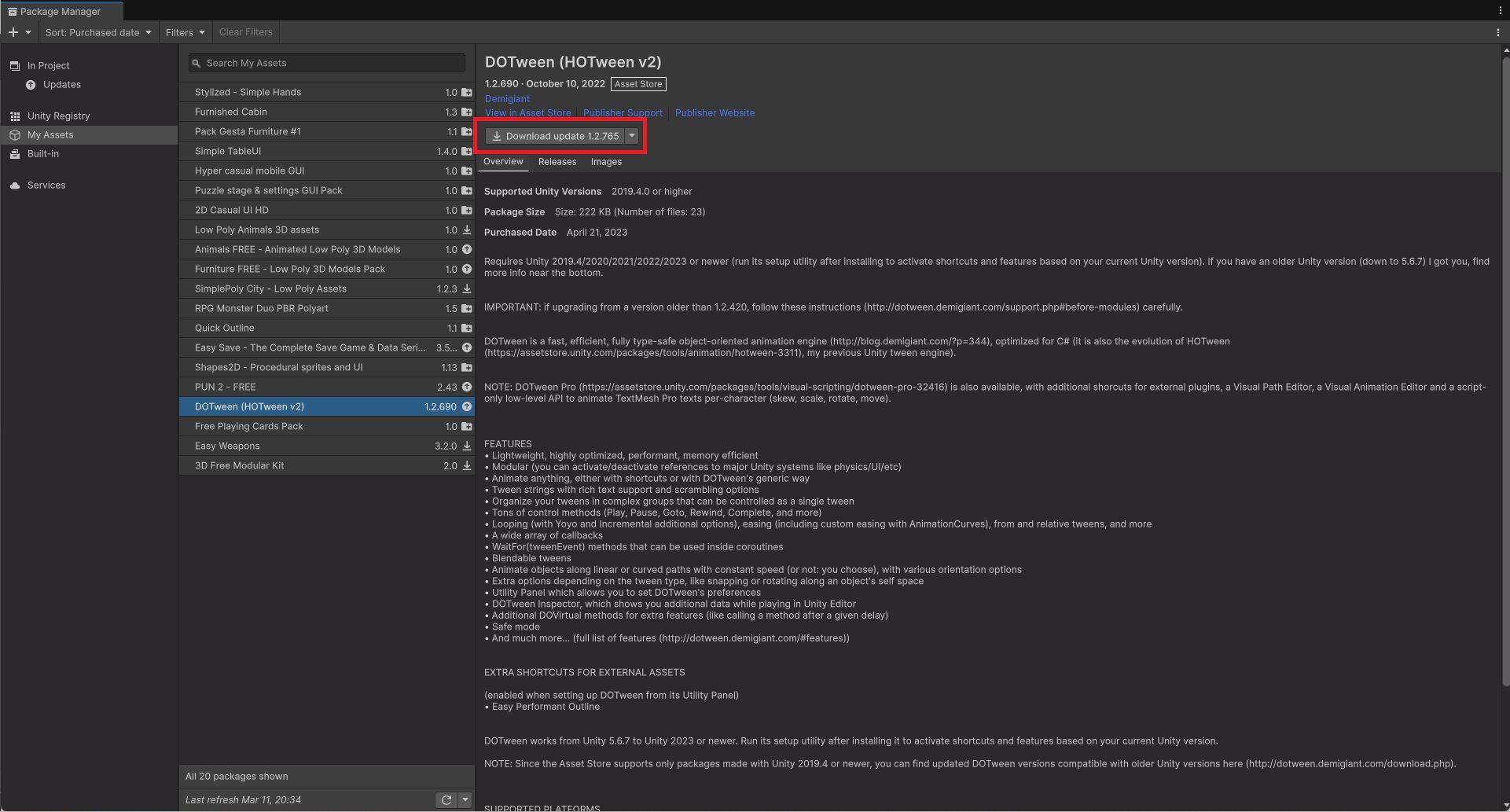The image size is (1510, 812).
Task: Switch to the Images tab
Action: [x=606, y=162]
